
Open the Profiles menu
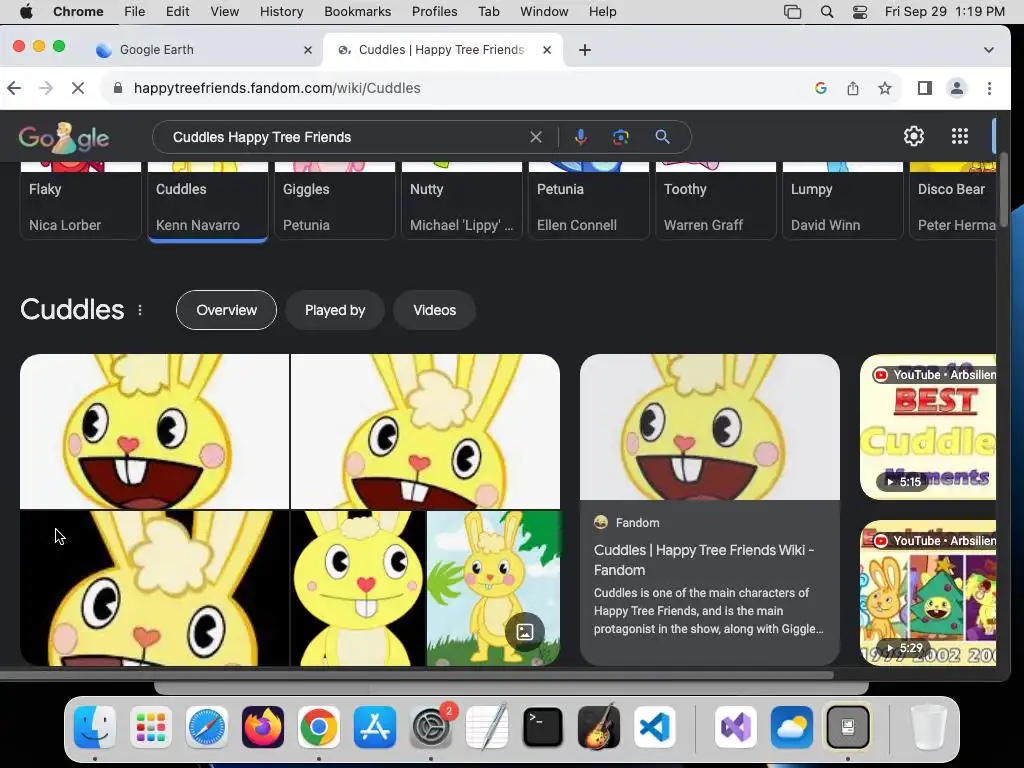(434, 12)
